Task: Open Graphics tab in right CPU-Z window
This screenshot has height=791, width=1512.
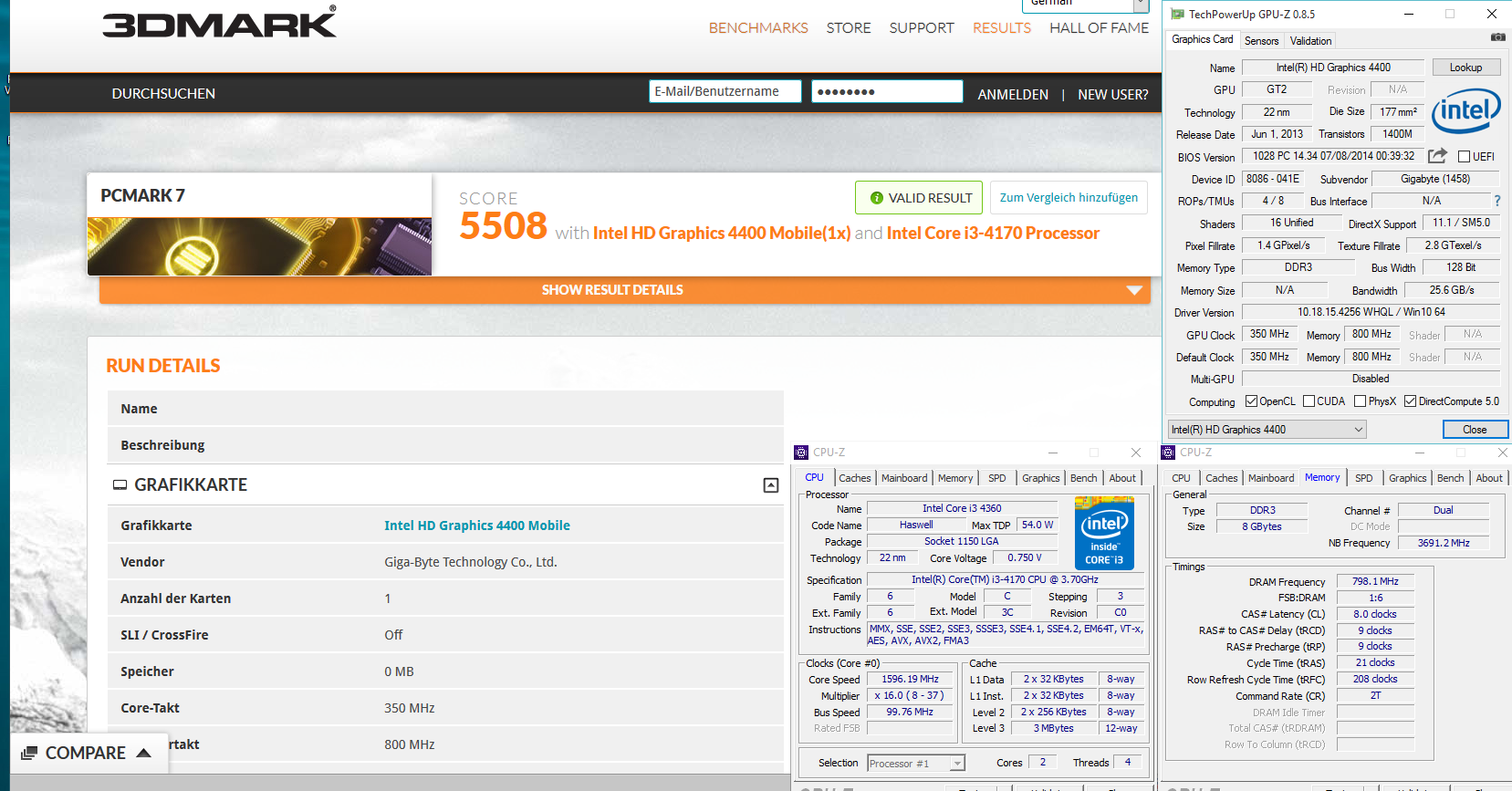Action: 1407,478
